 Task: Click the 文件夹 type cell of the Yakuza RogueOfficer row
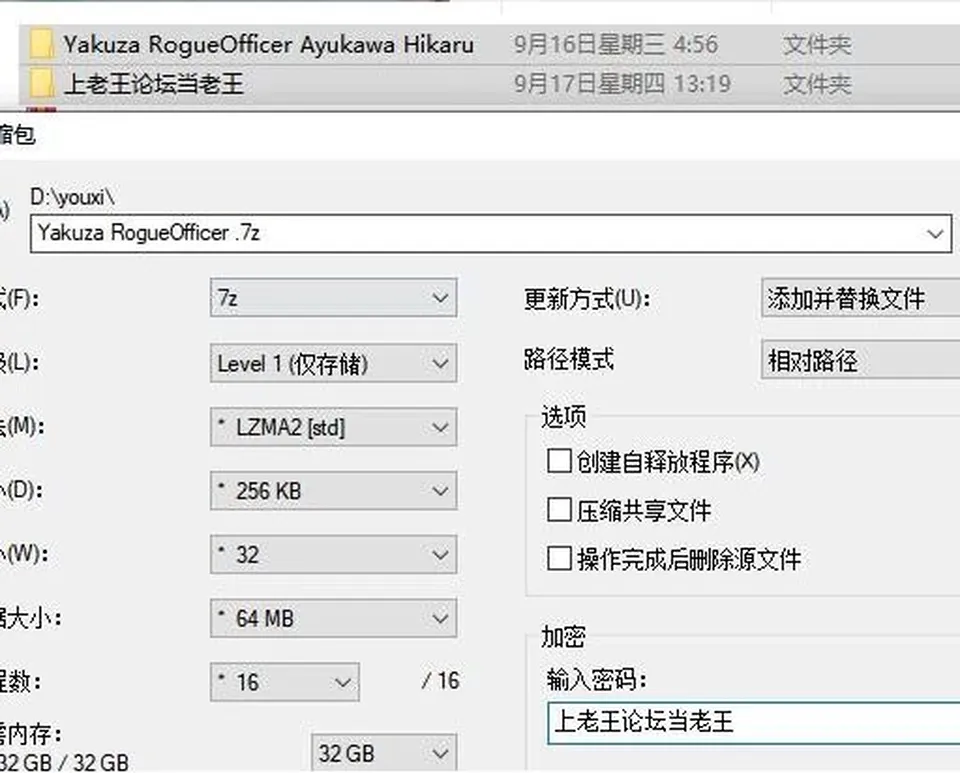pos(817,45)
